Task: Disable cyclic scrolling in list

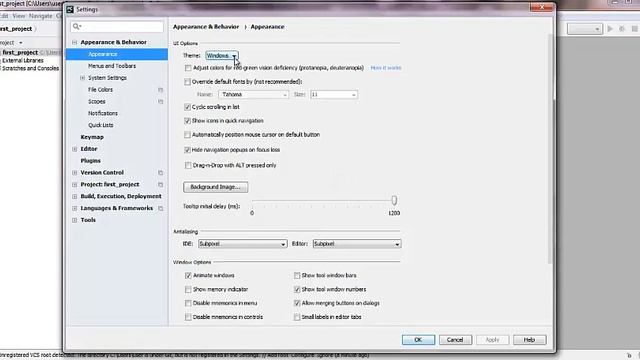Action: point(187,107)
